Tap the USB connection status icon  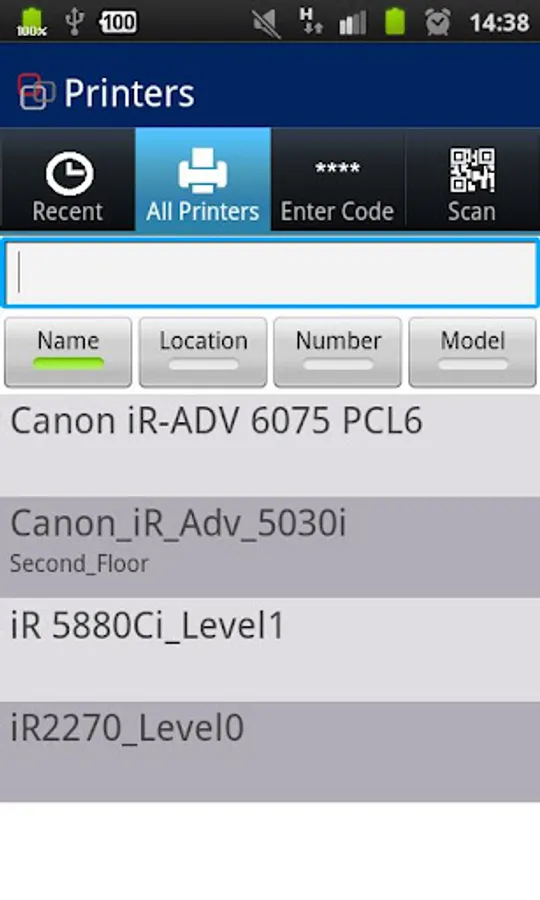(x=74, y=22)
